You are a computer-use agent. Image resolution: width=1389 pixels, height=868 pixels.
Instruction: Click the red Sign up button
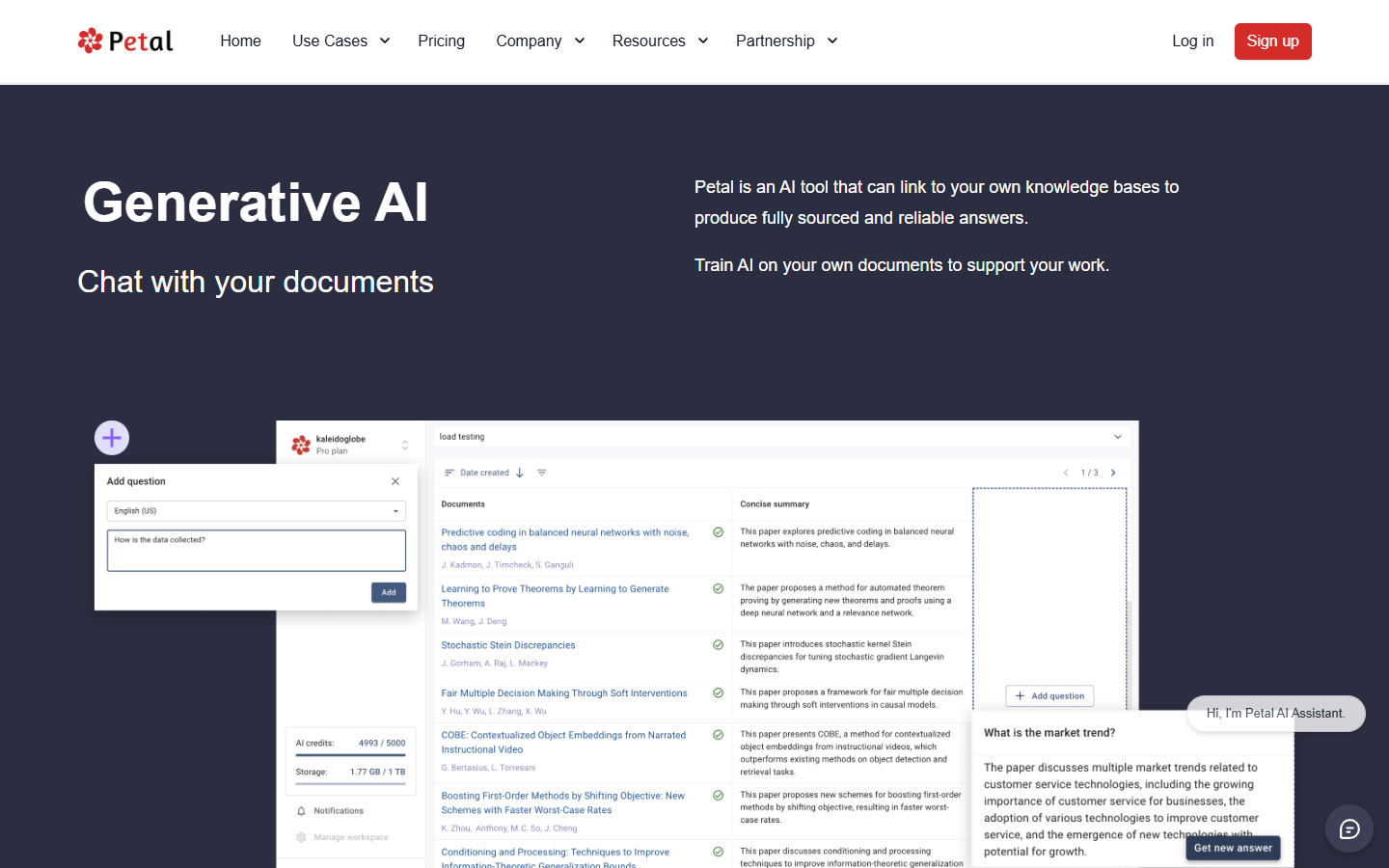point(1272,41)
